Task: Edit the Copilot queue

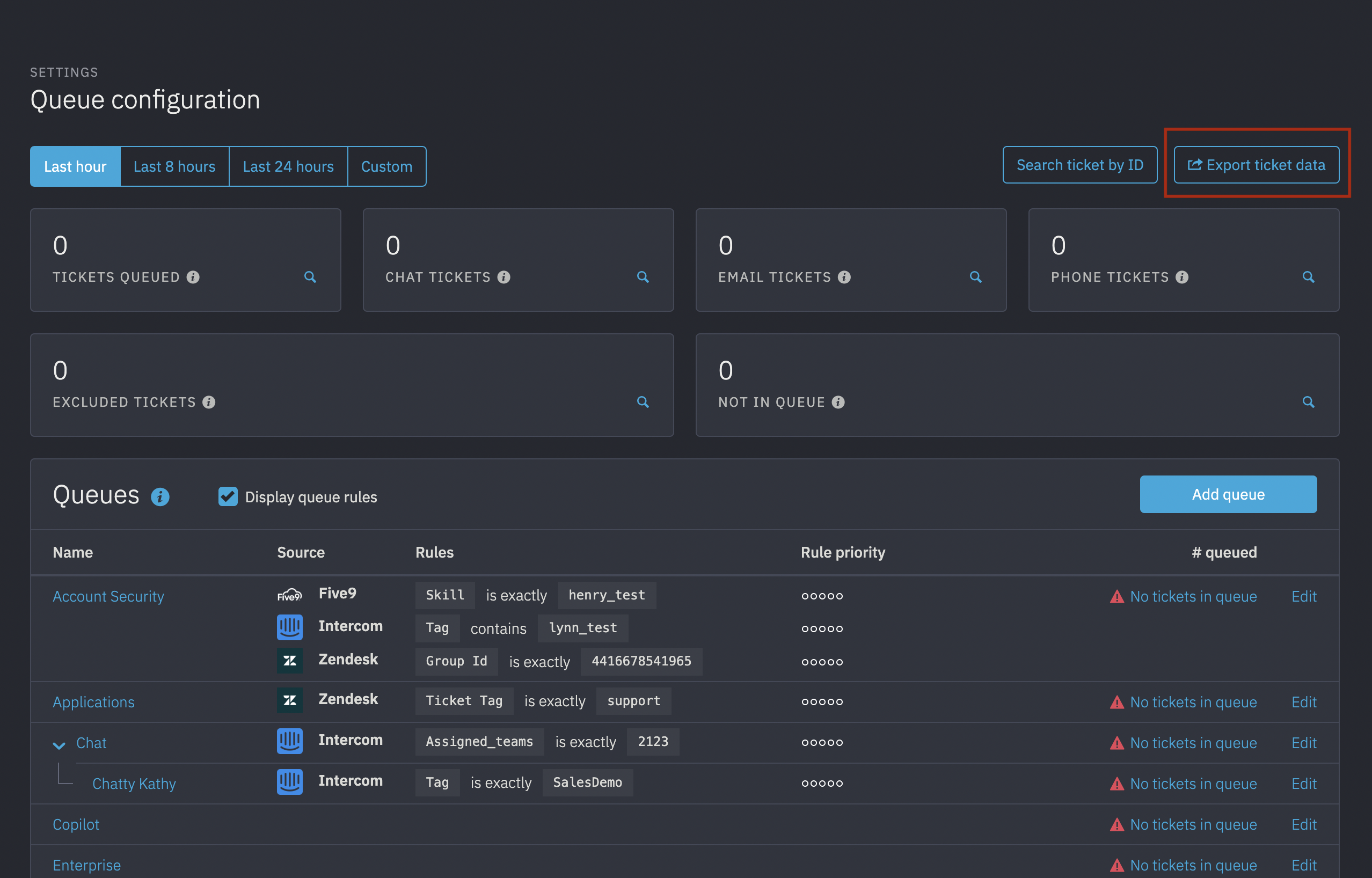Action: [x=1304, y=824]
